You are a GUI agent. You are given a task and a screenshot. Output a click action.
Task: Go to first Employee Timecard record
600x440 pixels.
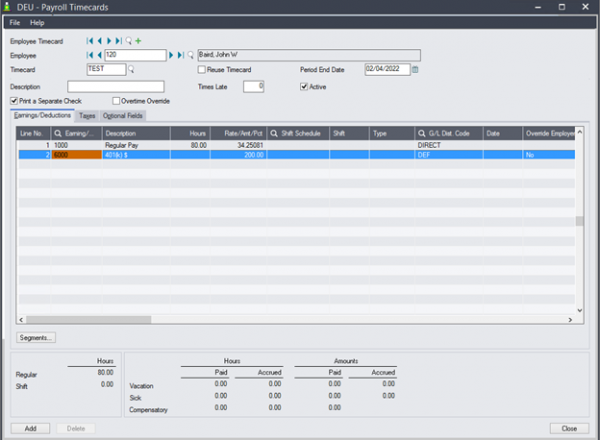coord(90,41)
